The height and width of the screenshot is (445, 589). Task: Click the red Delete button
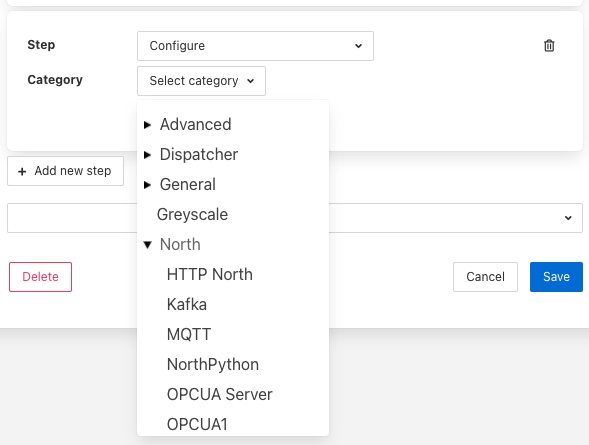[41, 277]
